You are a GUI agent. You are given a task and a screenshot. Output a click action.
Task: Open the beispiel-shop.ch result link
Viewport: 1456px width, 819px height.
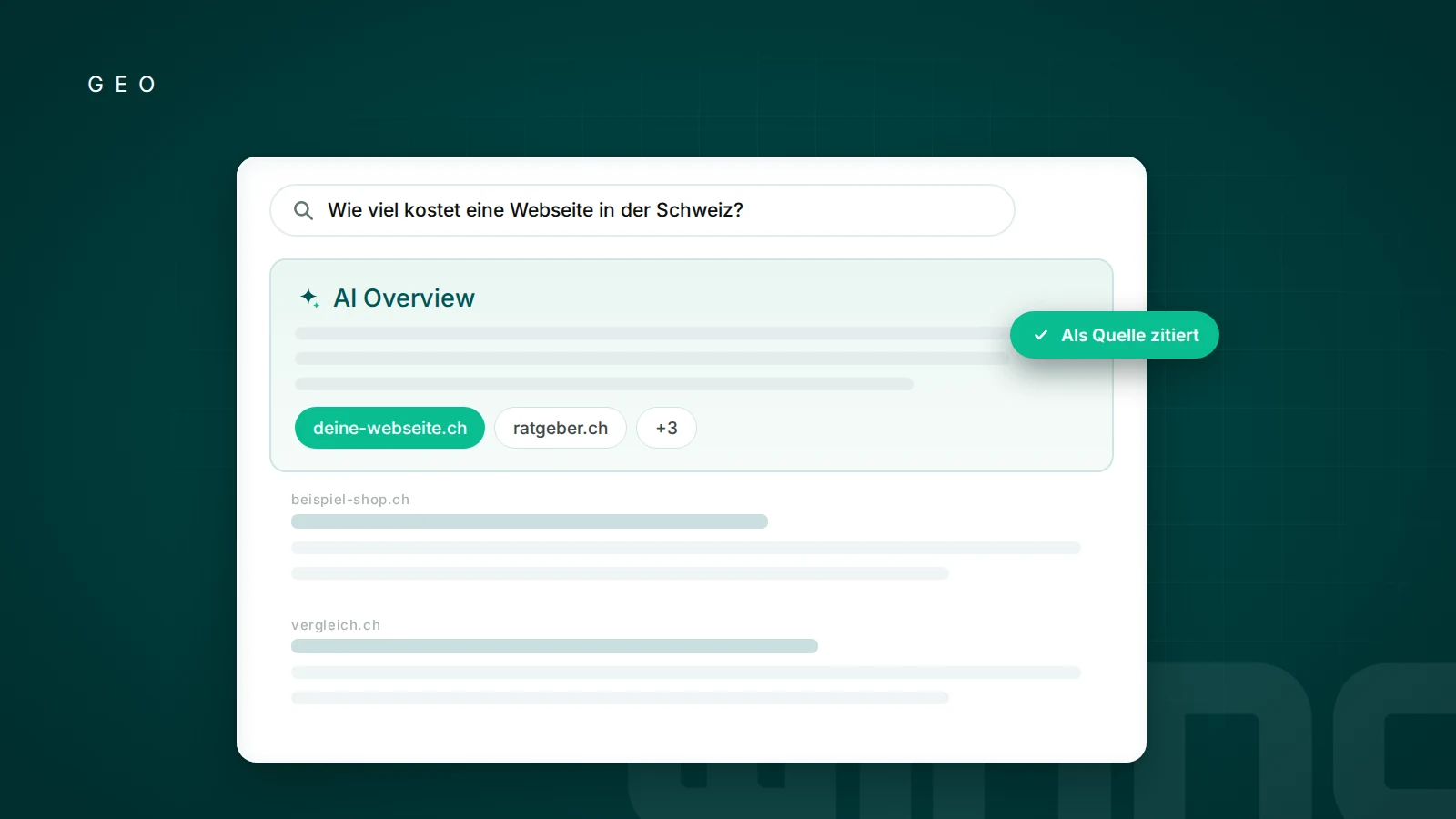coord(350,500)
